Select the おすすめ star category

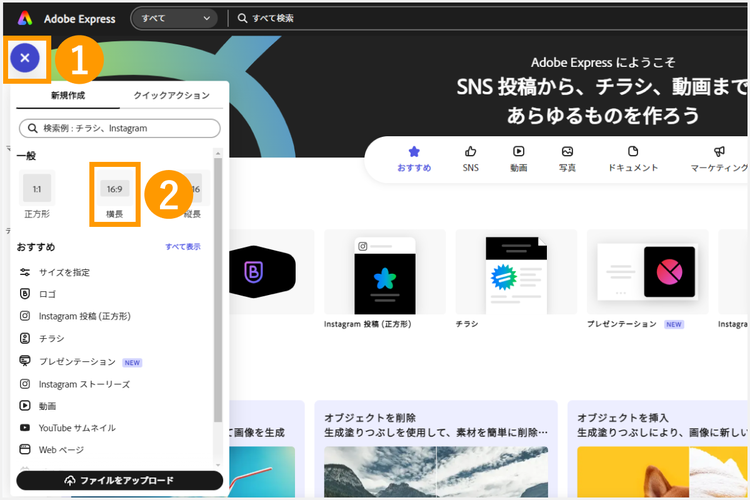point(414,159)
